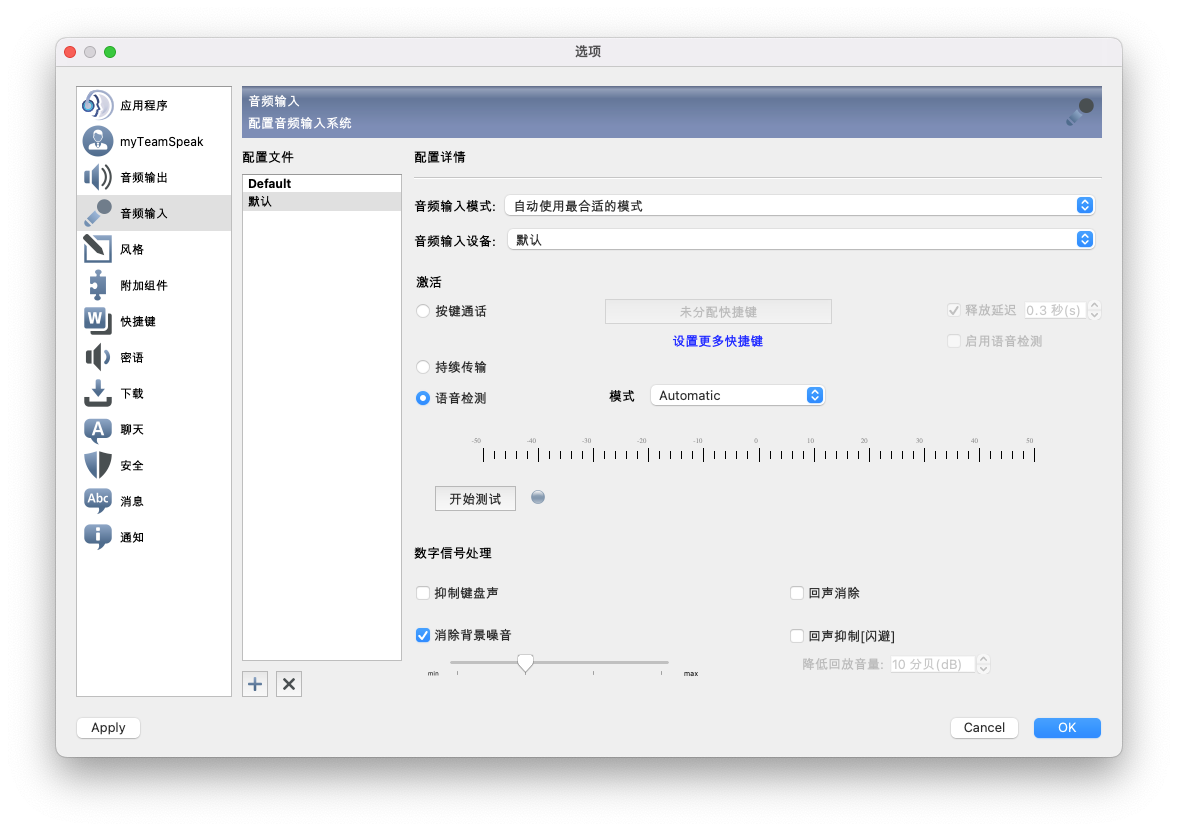Click the 下载 download icon

97,393
